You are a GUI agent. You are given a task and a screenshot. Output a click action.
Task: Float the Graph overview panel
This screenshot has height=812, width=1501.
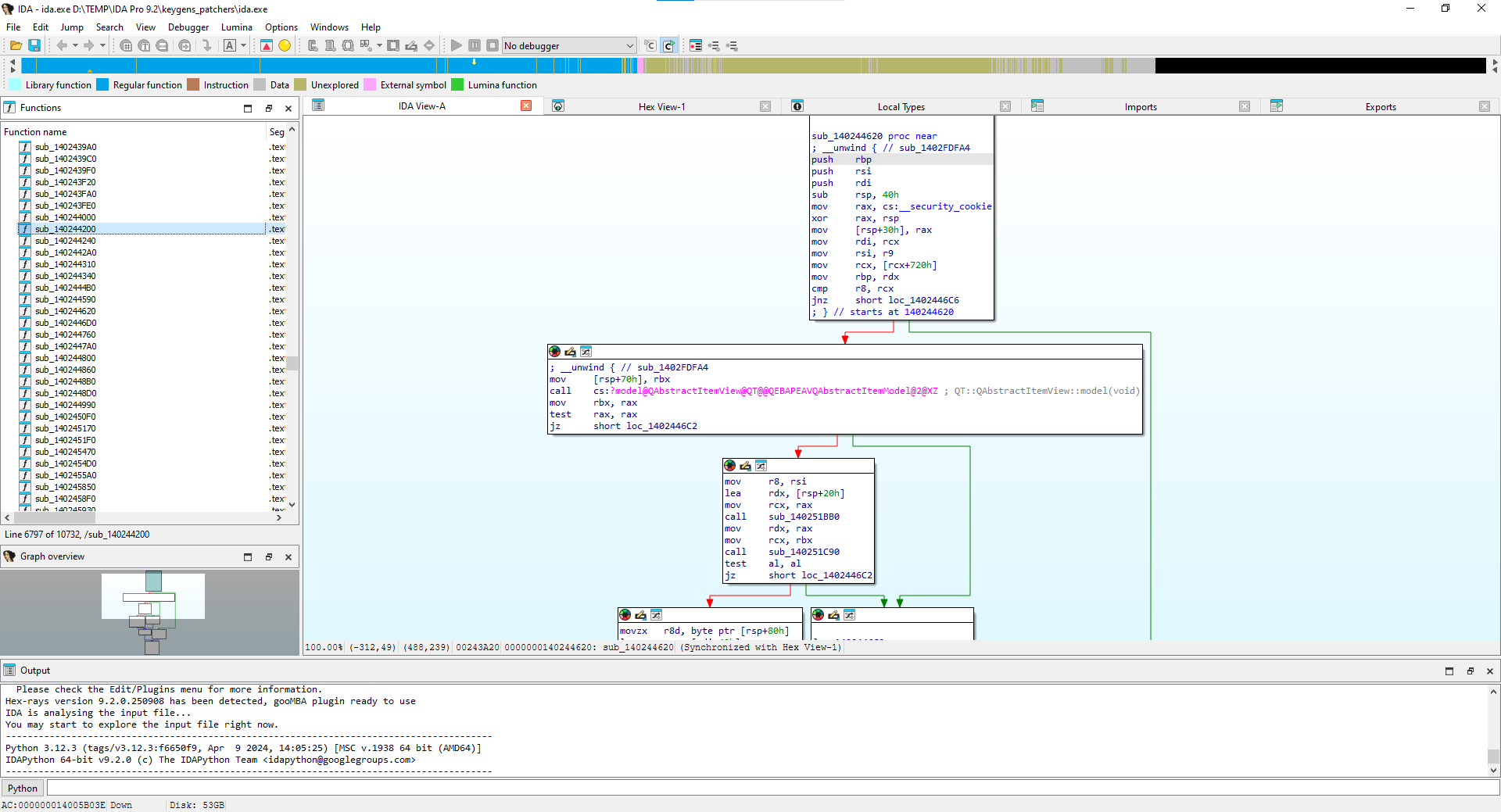[269, 557]
